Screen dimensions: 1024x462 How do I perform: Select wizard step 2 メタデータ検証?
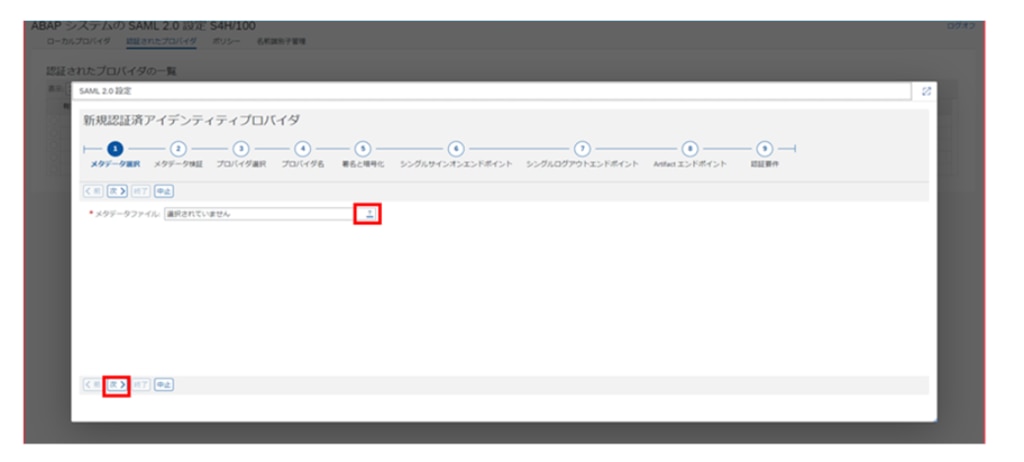tap(179, 149)
